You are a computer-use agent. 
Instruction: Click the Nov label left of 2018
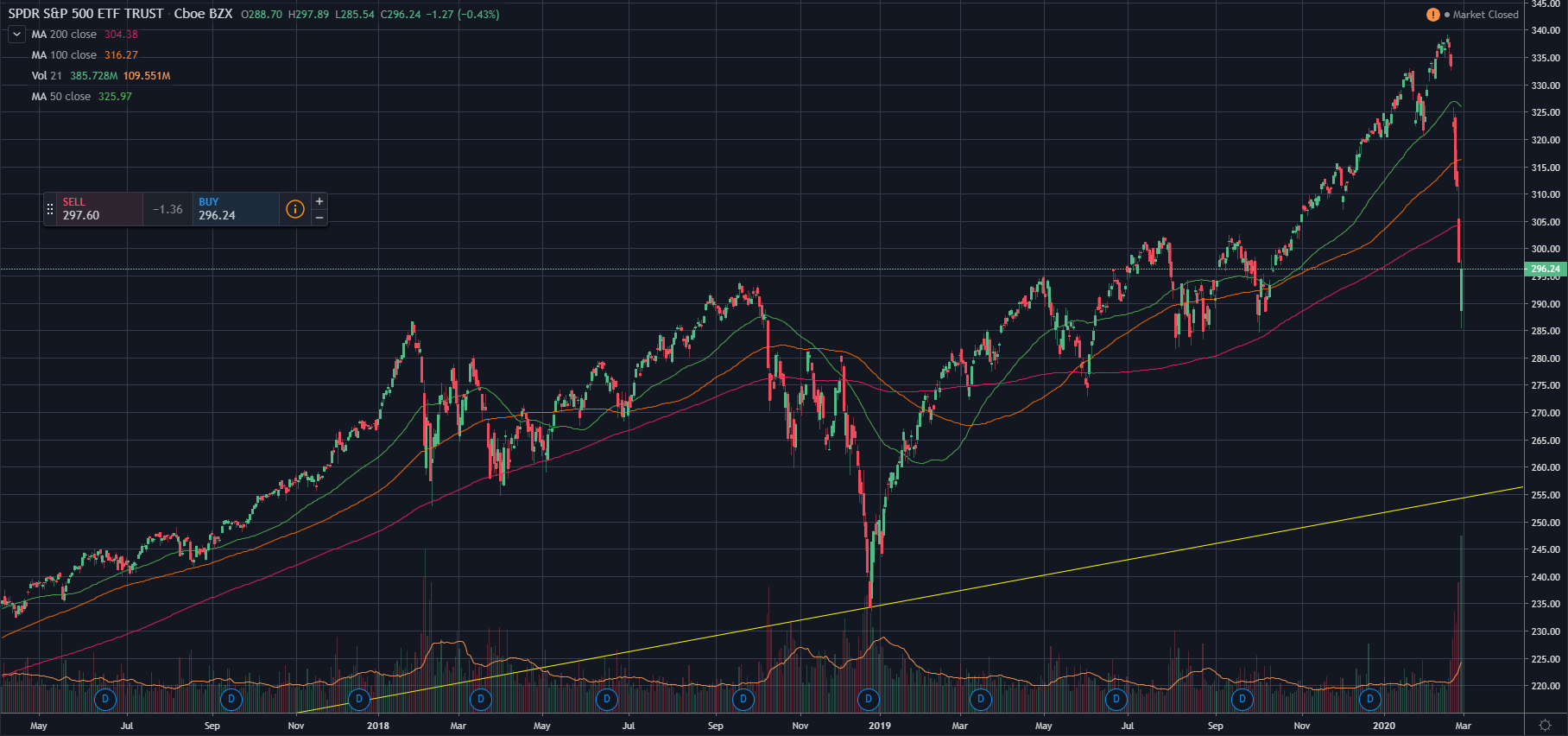[x=296, y=726]
